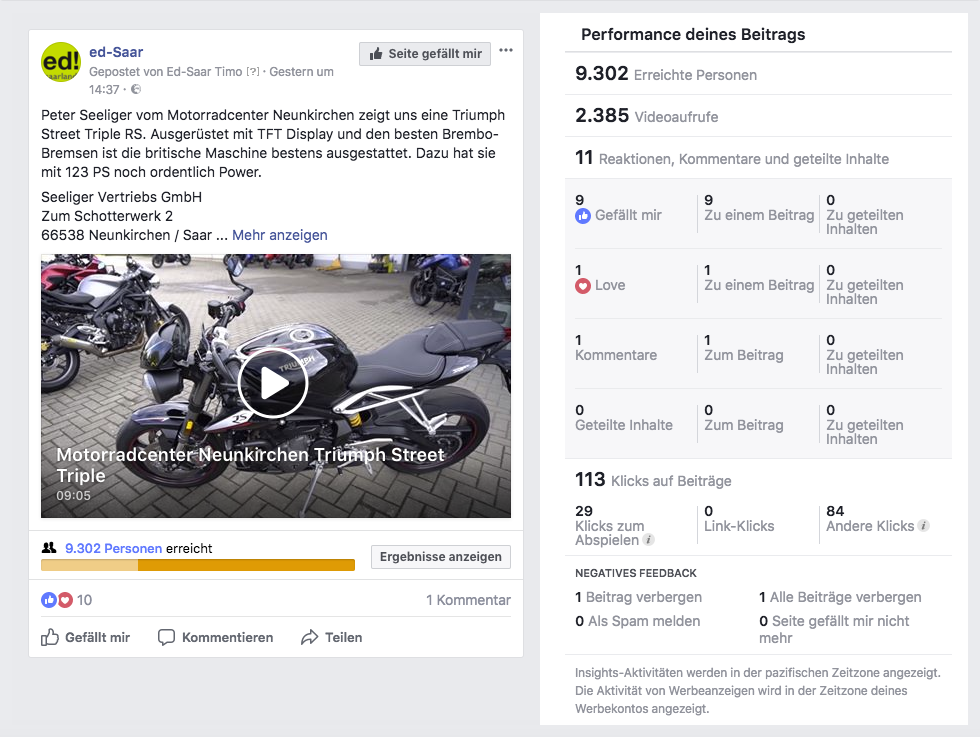Image resolution: width=980 pixels, height=737 pixels.
Task: Click the blue Gefällt mir reaction icon in stats
Action: point(582,216)
